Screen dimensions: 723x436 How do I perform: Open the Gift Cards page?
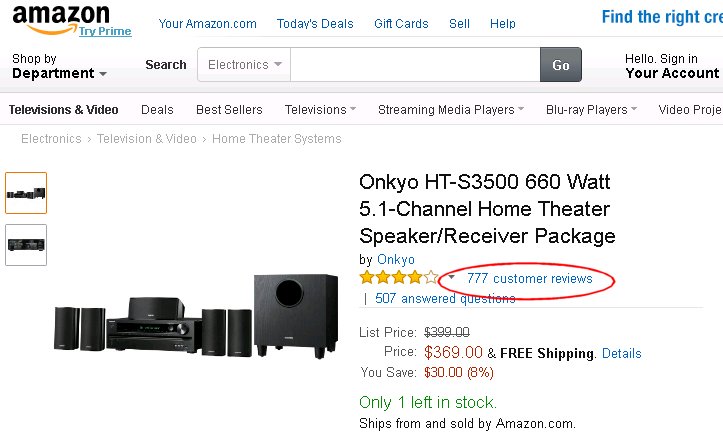[401, 24]
